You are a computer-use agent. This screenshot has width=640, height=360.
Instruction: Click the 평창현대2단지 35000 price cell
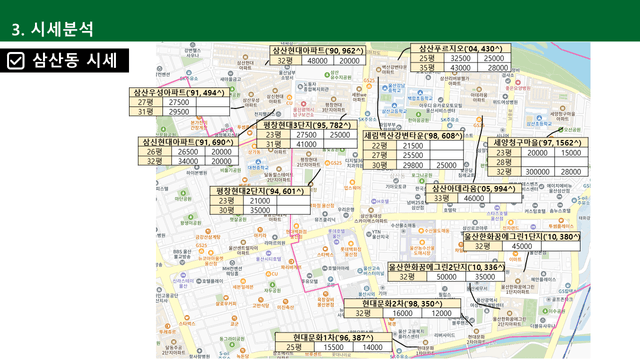[x=260, y=210]
